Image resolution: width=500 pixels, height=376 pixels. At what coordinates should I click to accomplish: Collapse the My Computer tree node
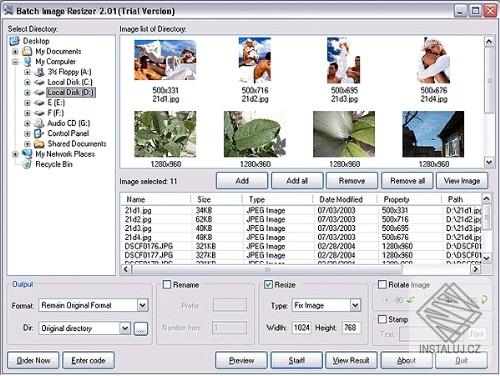point(15,62)
